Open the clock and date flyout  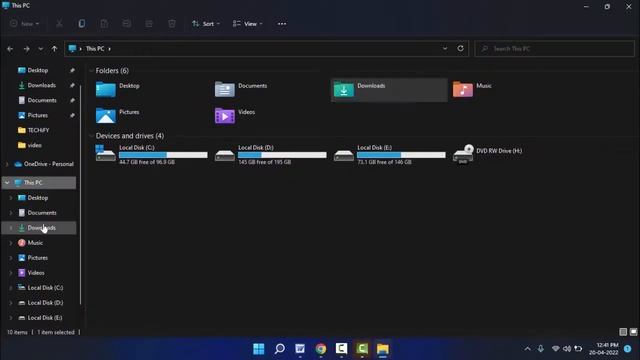(x=603, y=349)
